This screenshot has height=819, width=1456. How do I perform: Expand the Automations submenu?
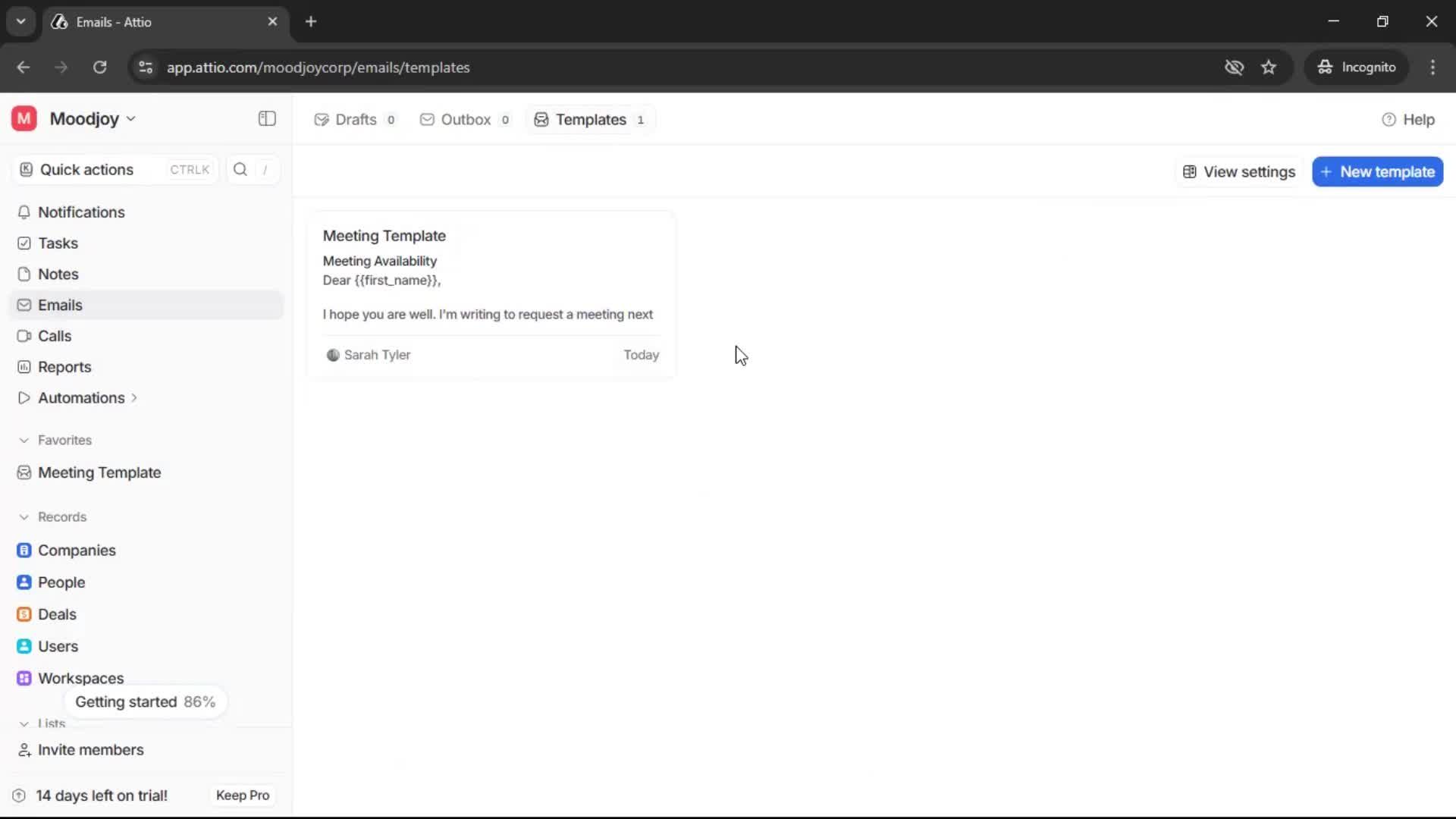[134, 397]
